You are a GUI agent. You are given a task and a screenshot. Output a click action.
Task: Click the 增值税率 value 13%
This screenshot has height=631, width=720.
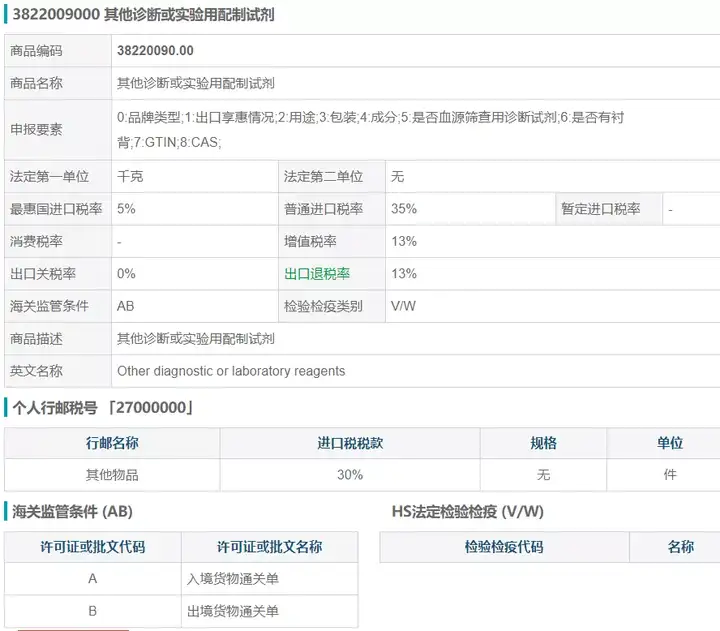click(x=404, y=241)
